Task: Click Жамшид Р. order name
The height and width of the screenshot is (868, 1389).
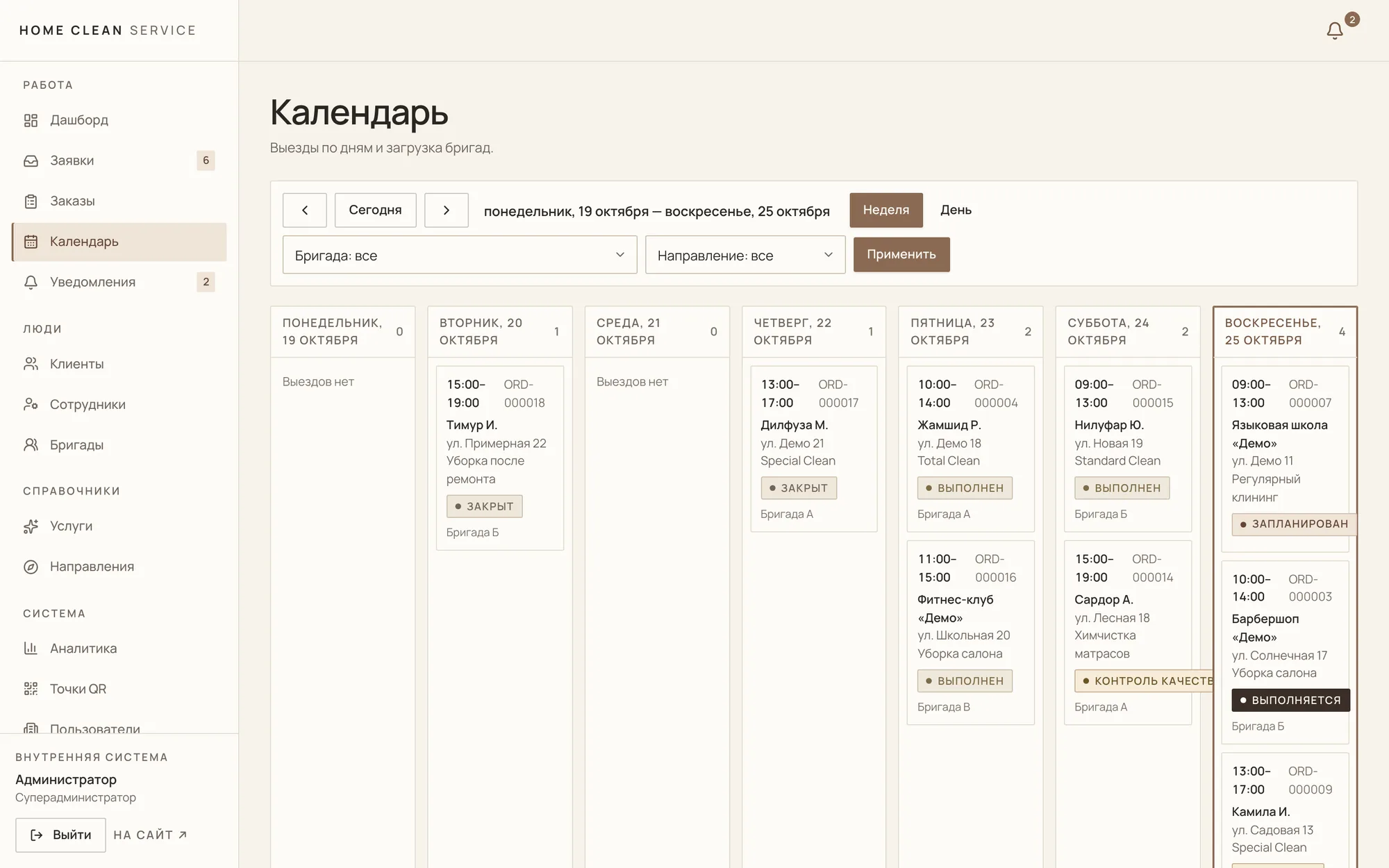Action: 949,425
